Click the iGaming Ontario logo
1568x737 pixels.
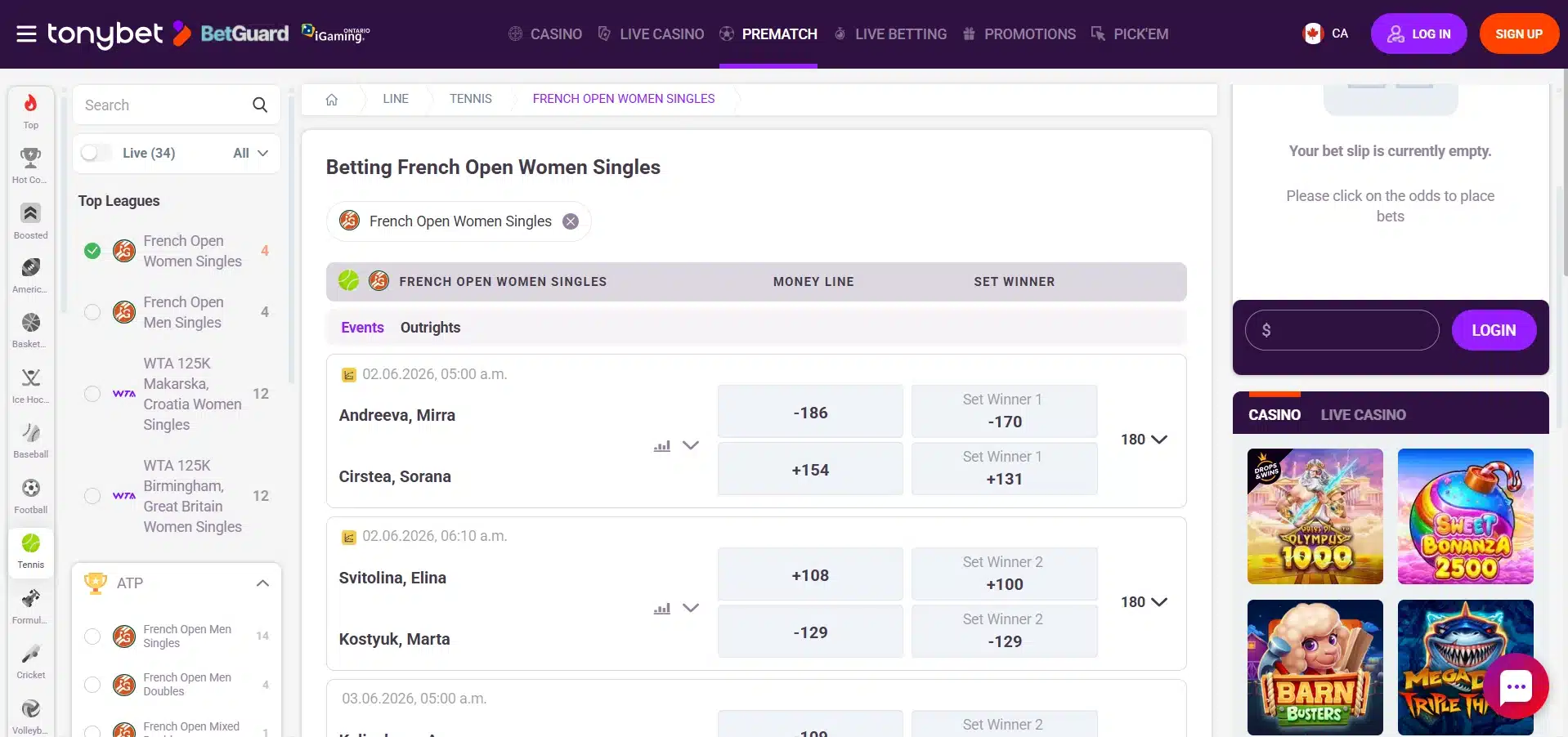pyautogui.click(x=336, y=33)
